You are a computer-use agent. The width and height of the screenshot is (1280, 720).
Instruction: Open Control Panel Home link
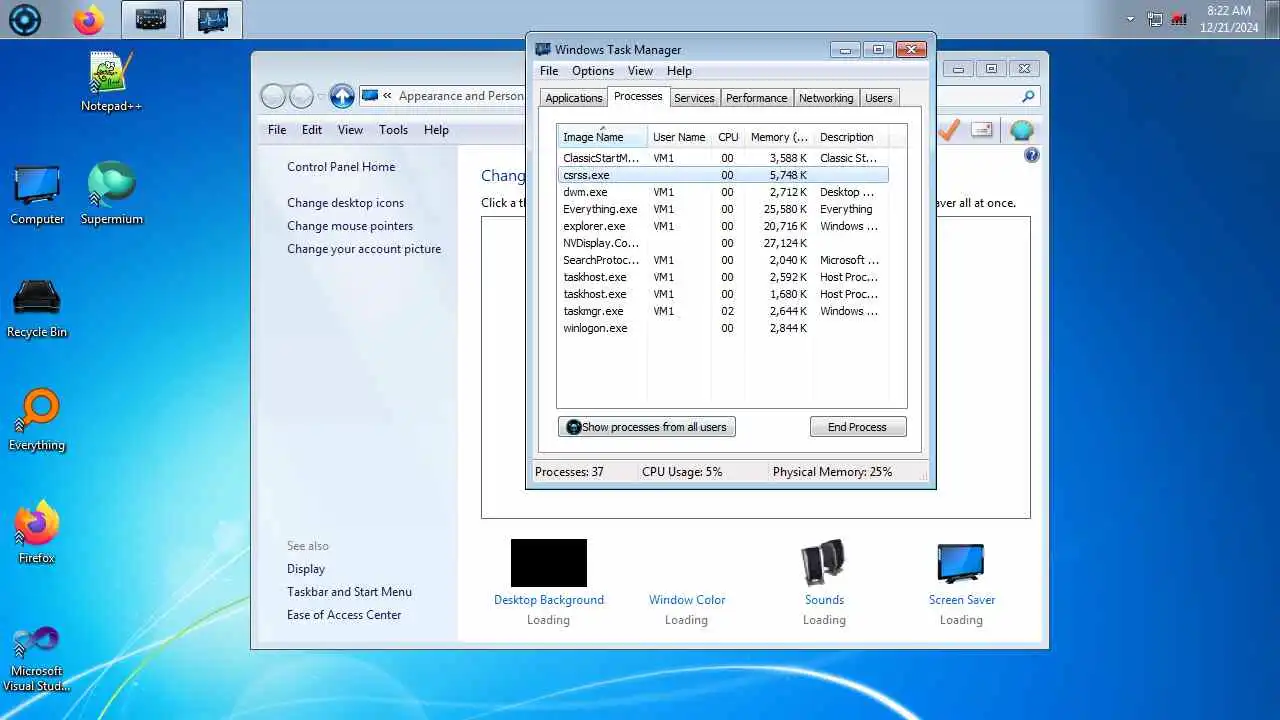[341, 167]
